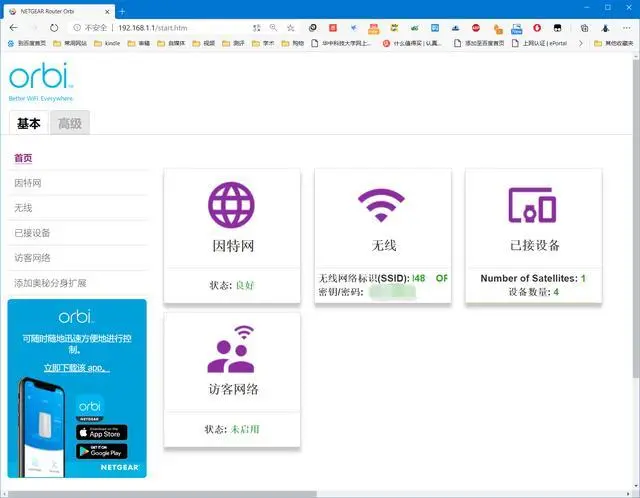Open the 学术 bookmarks folder

pyautogui.click(x=263, y=43)
